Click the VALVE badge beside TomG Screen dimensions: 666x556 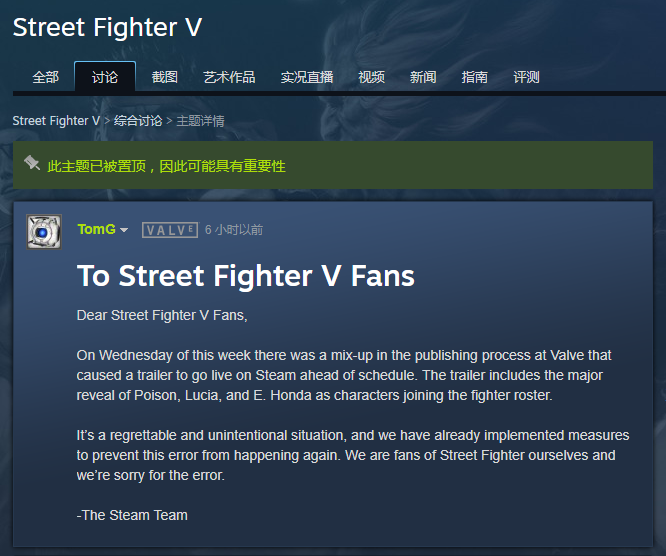coord(169,230)
